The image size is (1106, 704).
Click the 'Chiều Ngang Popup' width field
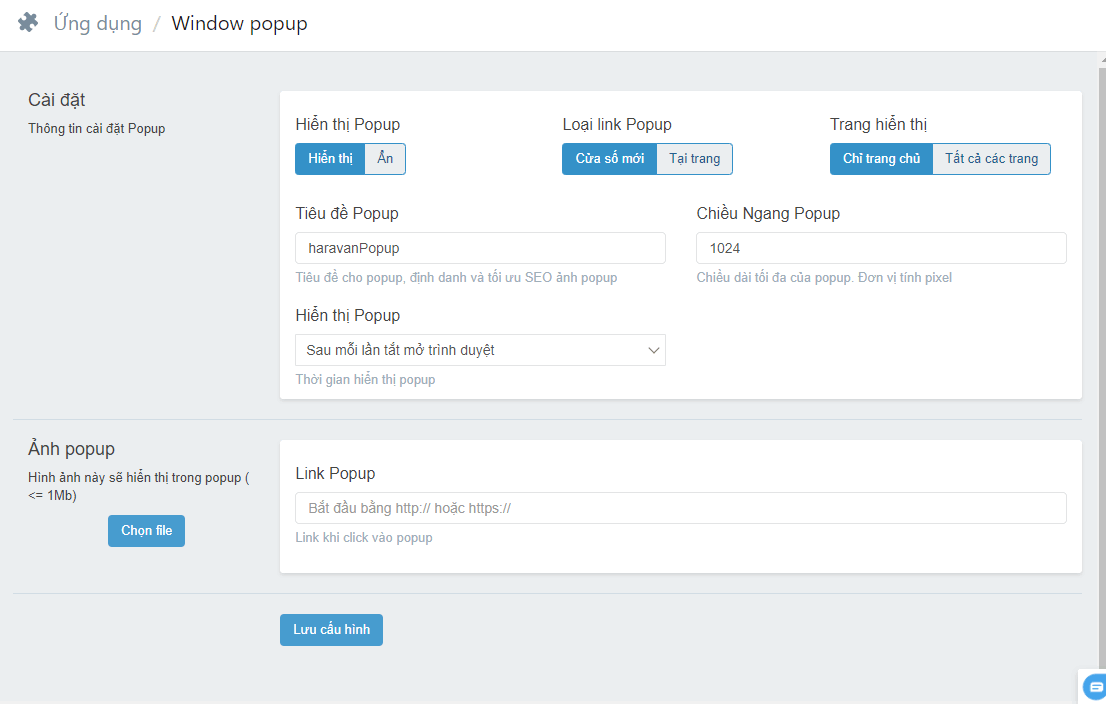(881, 248)
